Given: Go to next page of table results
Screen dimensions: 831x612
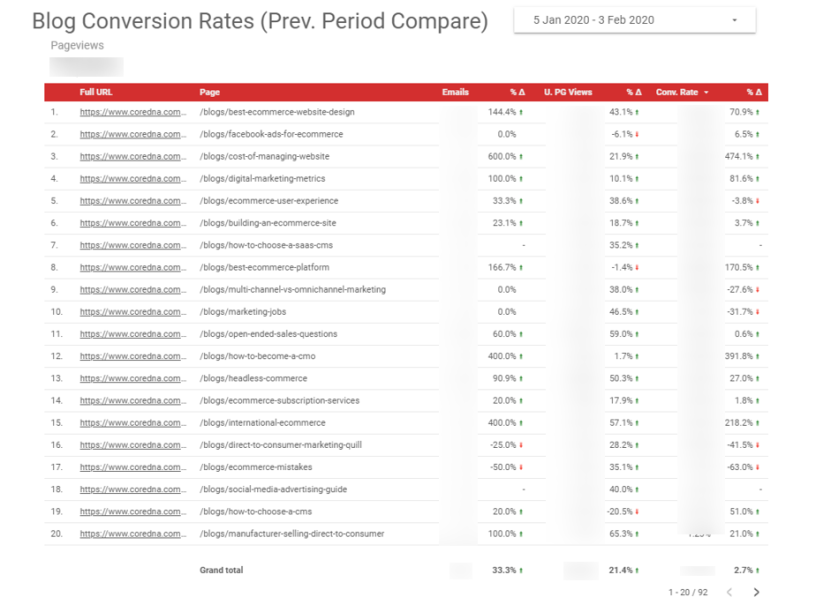Looking at the screenshot, I should coord(756,592).
